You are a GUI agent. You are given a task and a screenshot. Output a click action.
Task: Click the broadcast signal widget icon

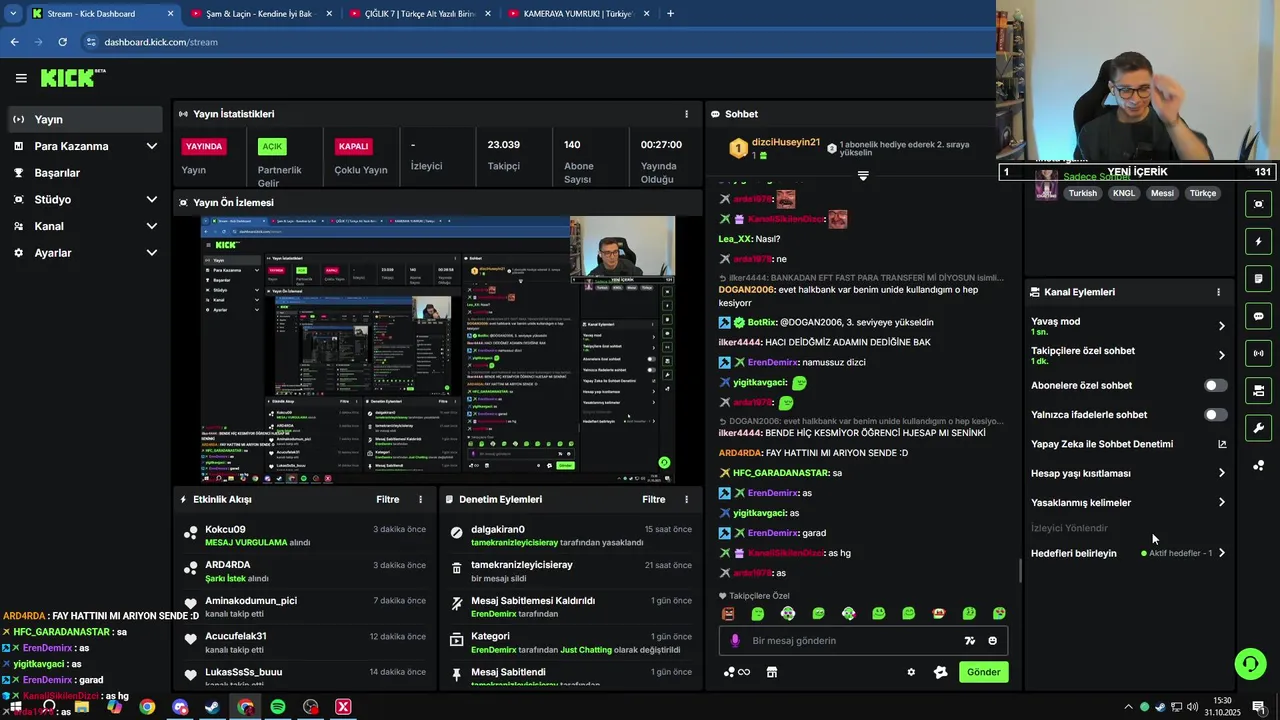click(x=1258, y=353)
